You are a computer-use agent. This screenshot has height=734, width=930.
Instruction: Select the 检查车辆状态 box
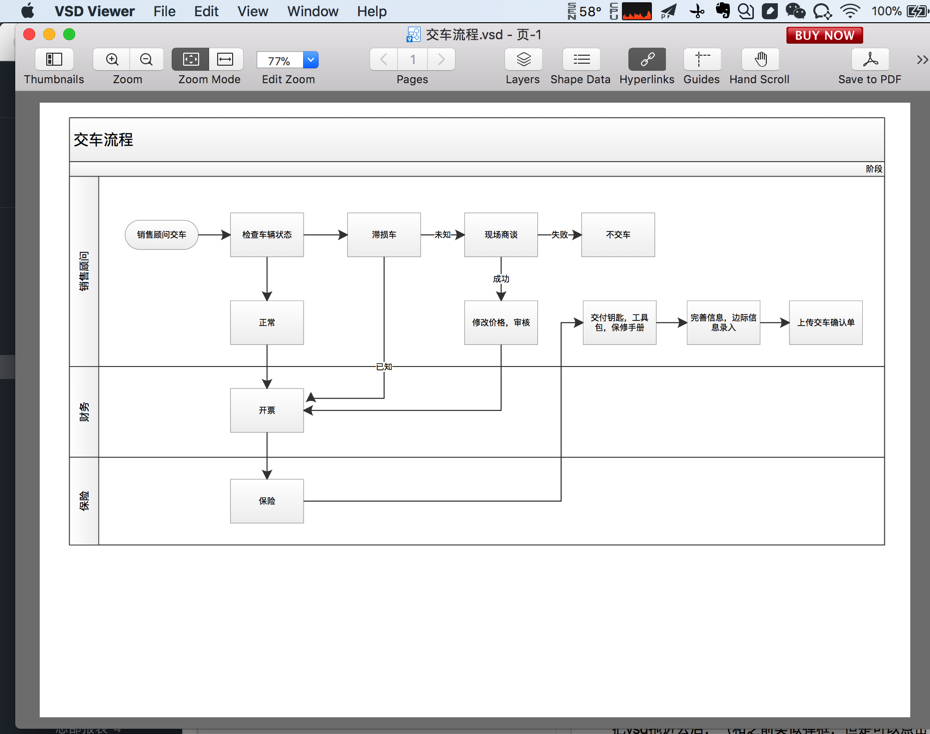(x=267, y=235)
